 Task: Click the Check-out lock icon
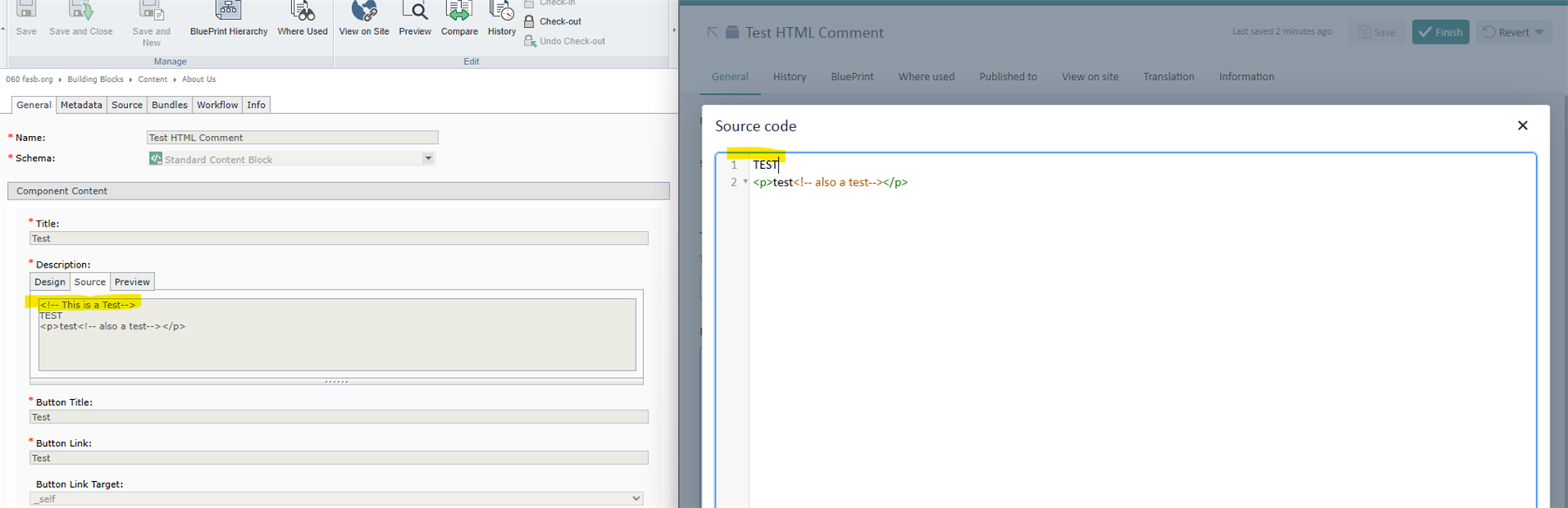(529, 22)
